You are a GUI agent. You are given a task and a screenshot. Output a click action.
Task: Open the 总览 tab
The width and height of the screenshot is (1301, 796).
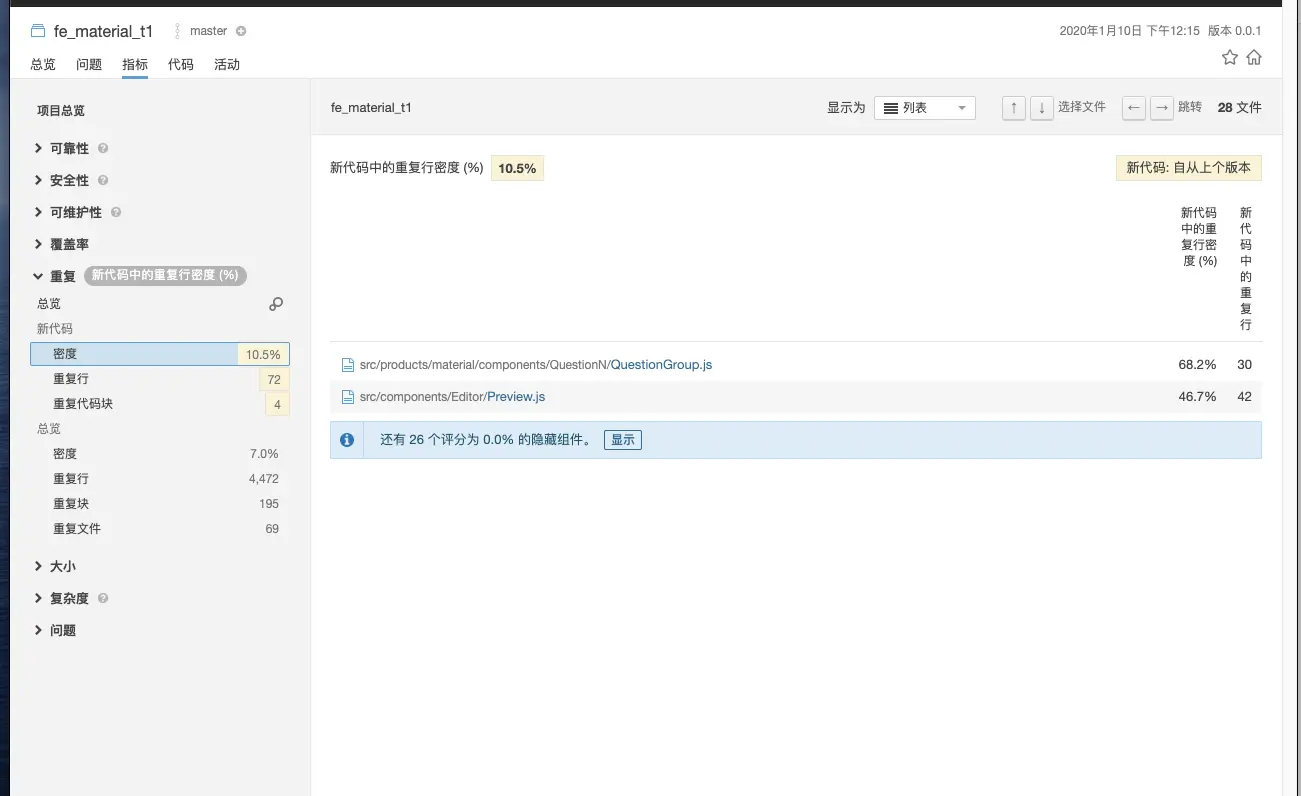click(43, 64)
